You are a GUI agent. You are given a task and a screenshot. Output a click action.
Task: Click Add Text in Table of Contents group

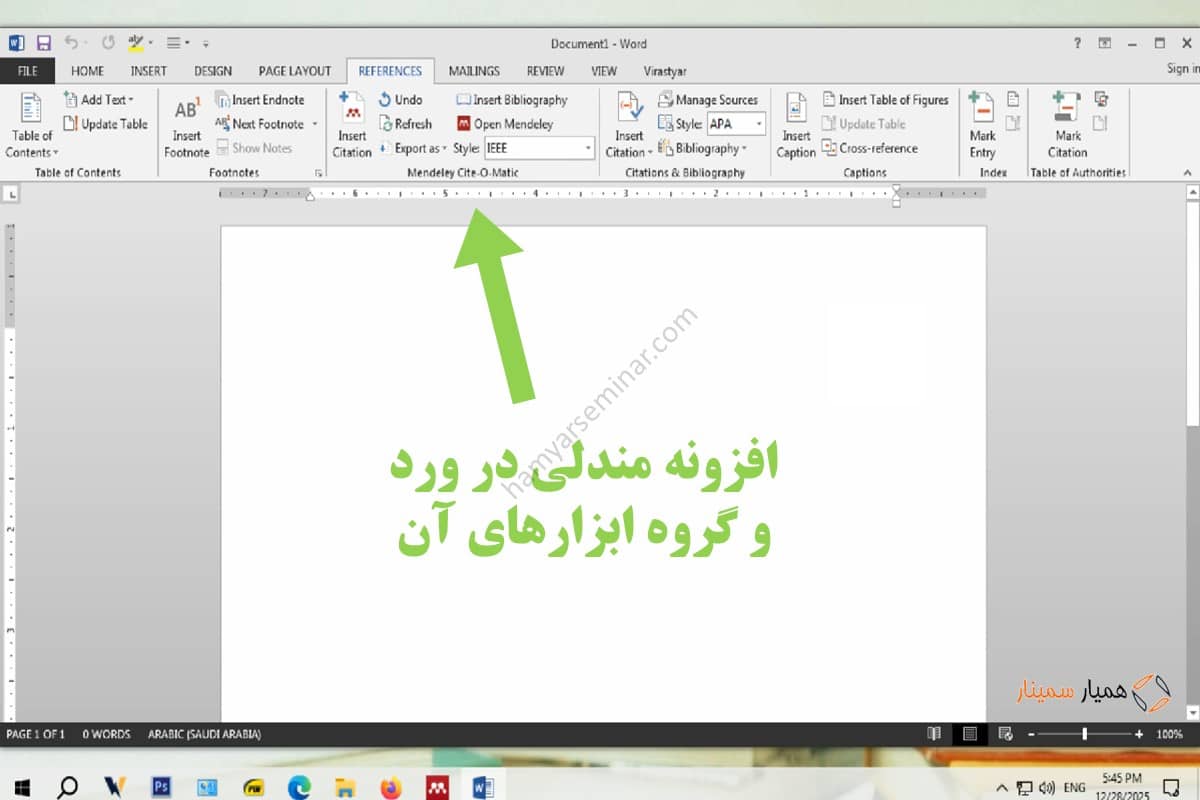(98, 100)
